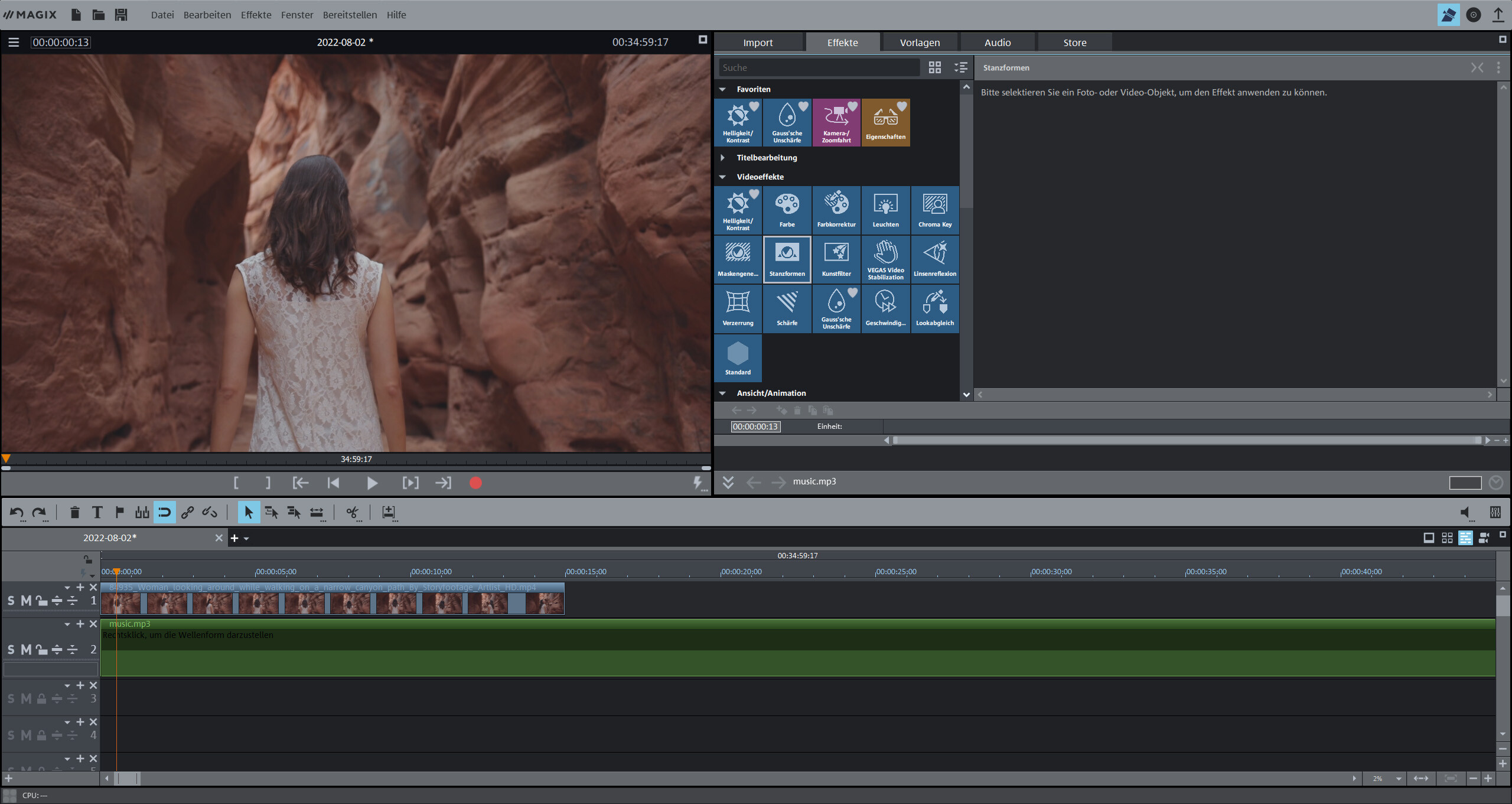Screen dimensions: 1512x804
Task: Open the object grouping (link) tool
Action: coord(187,512)
